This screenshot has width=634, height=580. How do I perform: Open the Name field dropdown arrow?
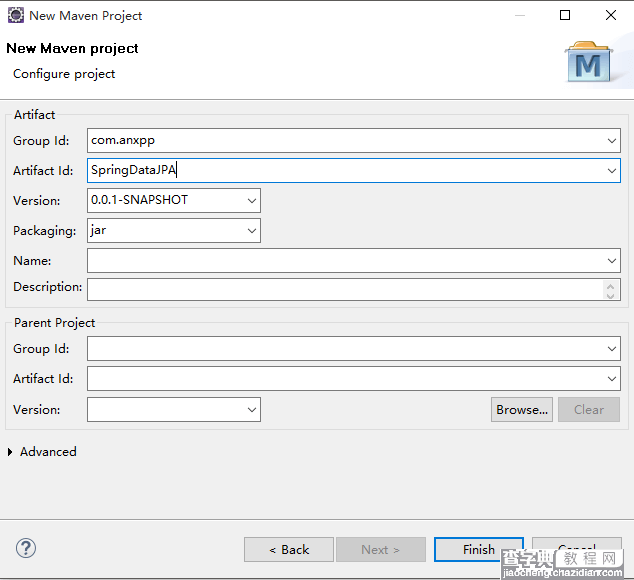click(611, 260)
